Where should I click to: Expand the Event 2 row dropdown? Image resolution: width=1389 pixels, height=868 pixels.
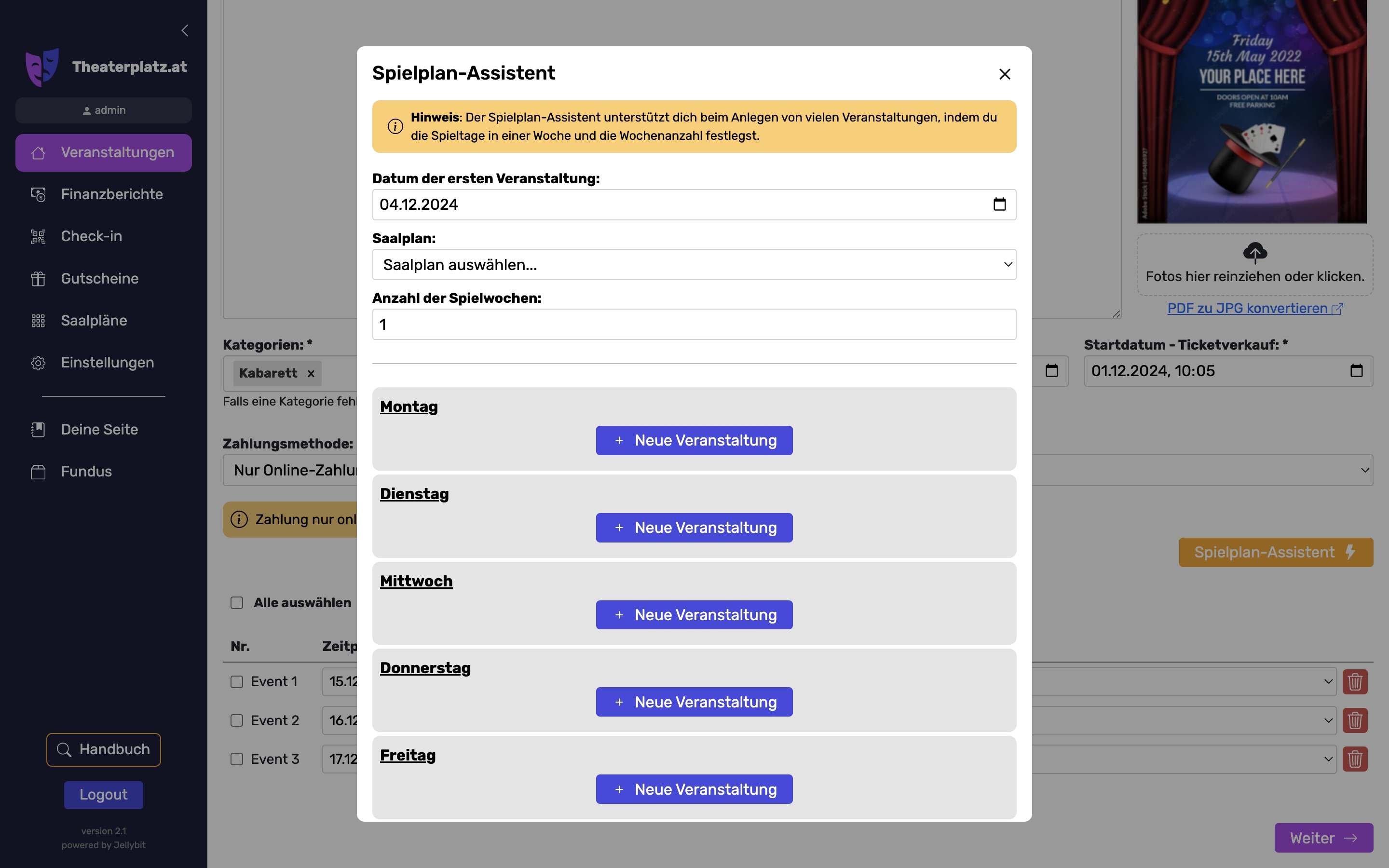pyautogui.click(x=1328, y=720)
